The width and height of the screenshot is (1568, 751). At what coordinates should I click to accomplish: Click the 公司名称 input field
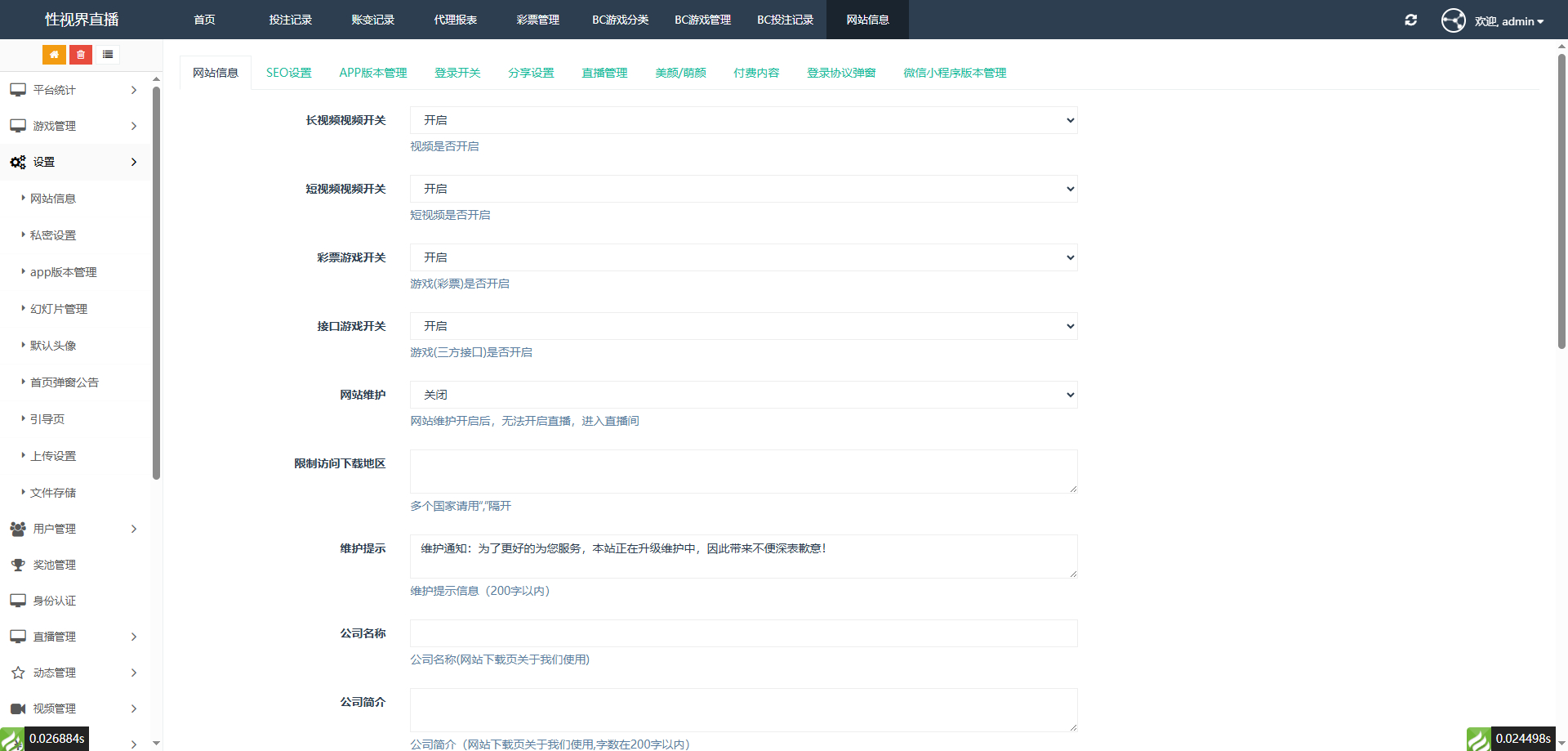tap(743, 633)
